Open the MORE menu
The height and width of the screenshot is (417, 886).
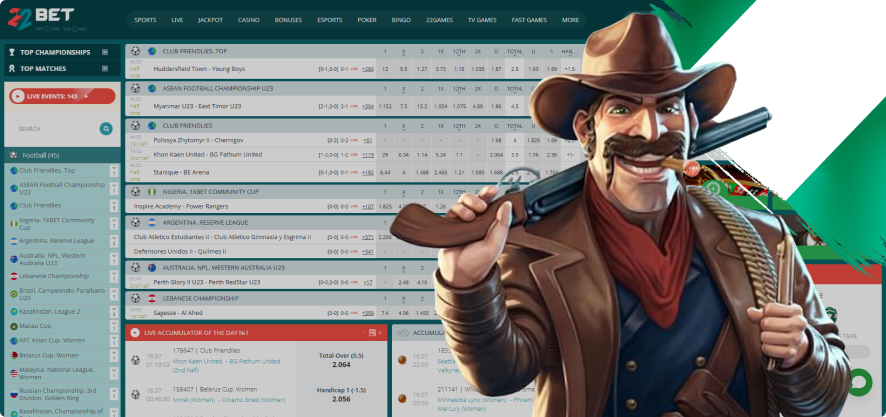tap(570, 20)
